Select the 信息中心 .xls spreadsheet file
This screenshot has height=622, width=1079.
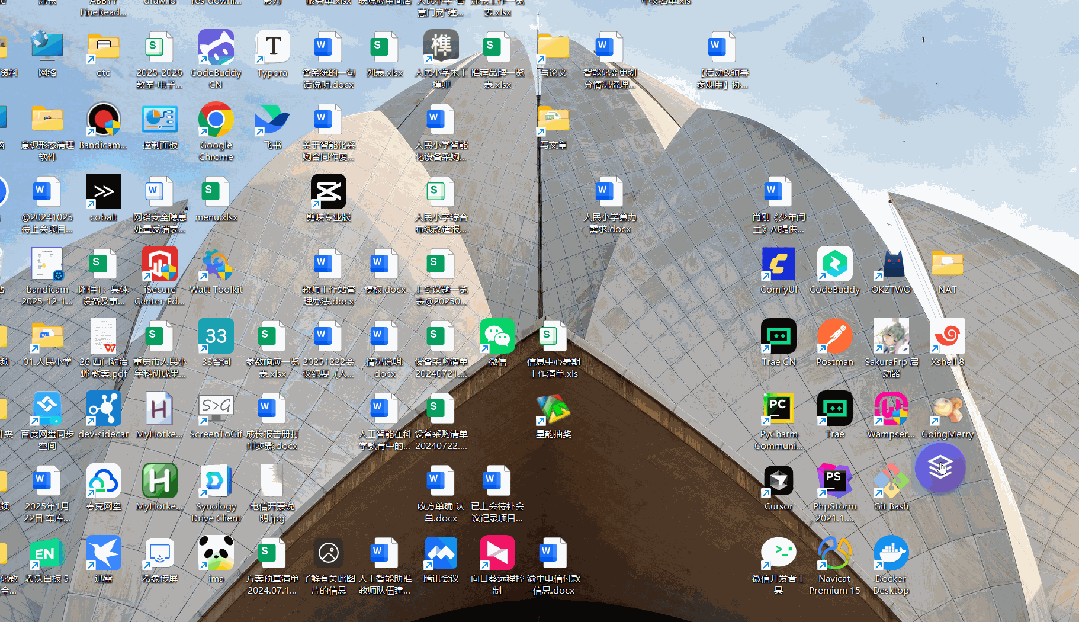click(x=553, y=337)
